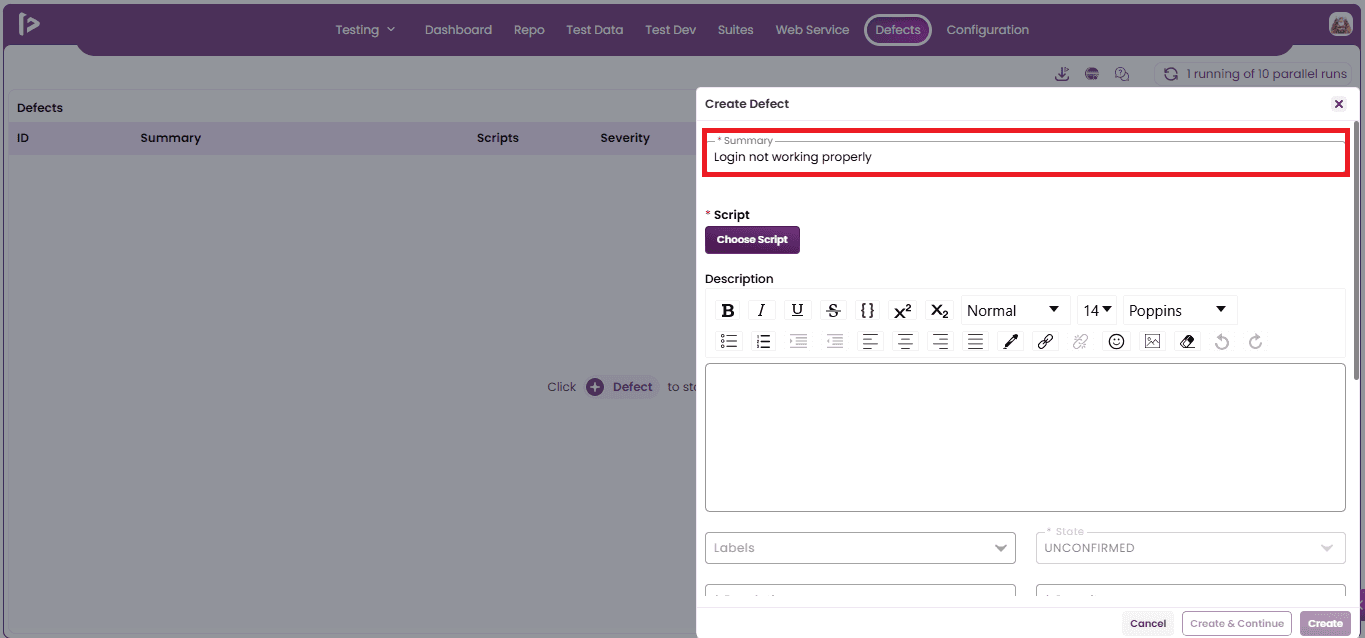Close the Create Defect panel
This screenshot has width=1365, height=638.
pyautogui.click(x=1339, y=104)
